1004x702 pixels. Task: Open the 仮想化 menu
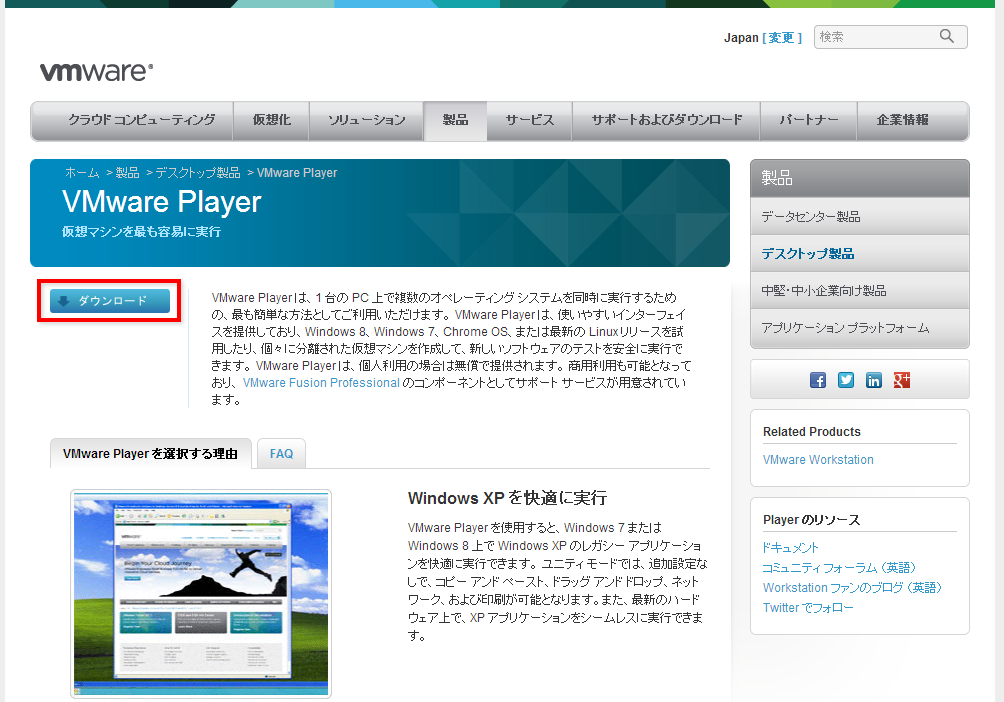(x=271, y=120)
